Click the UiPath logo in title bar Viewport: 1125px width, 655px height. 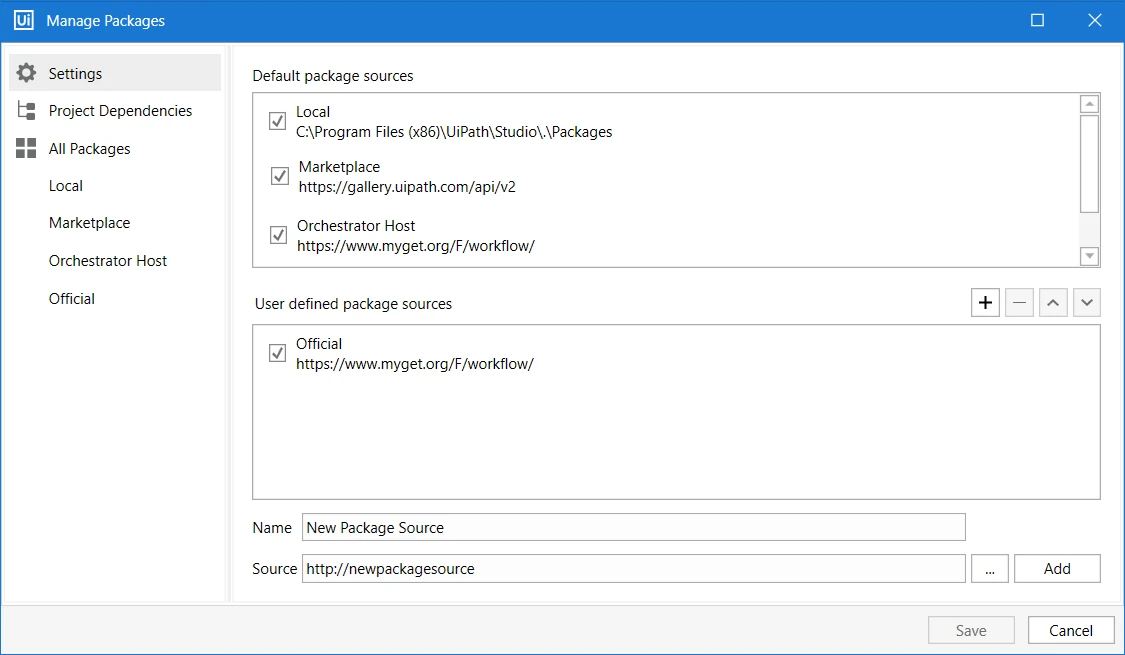pyautogui.click(x=24, y=20)
